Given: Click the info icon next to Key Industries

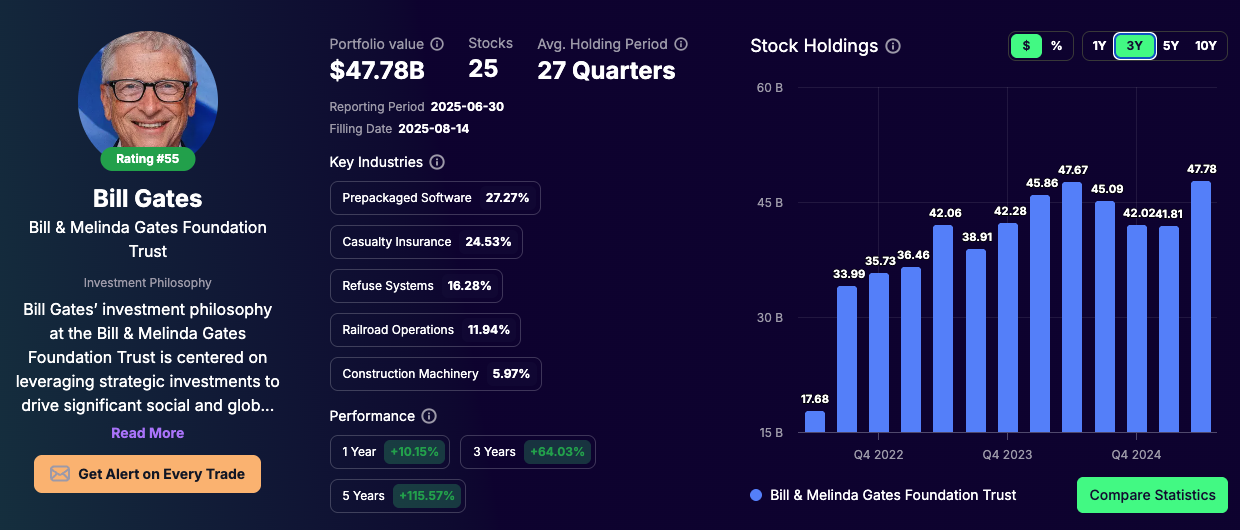Looking at the screenshot, I should coord(437,162).
